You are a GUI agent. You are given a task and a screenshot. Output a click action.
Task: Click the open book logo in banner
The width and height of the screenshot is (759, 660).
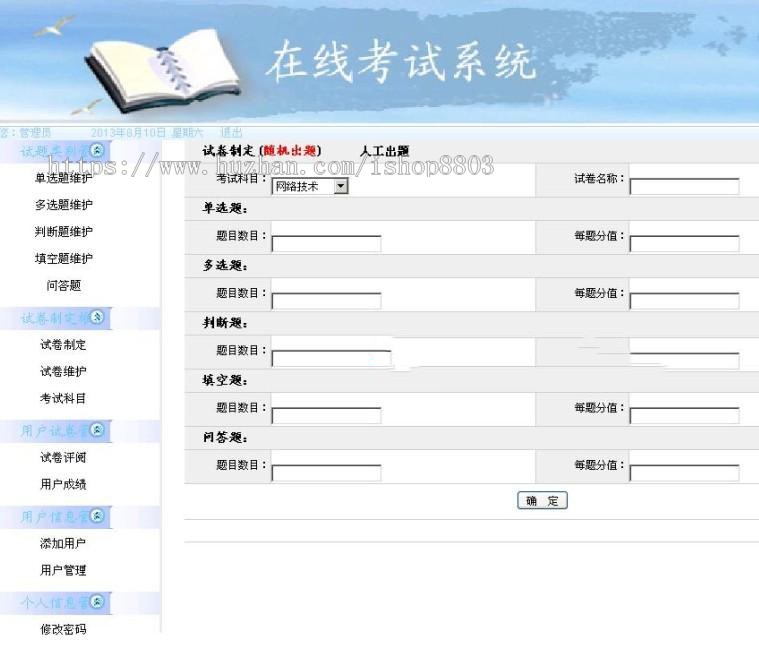click(162, 70)
